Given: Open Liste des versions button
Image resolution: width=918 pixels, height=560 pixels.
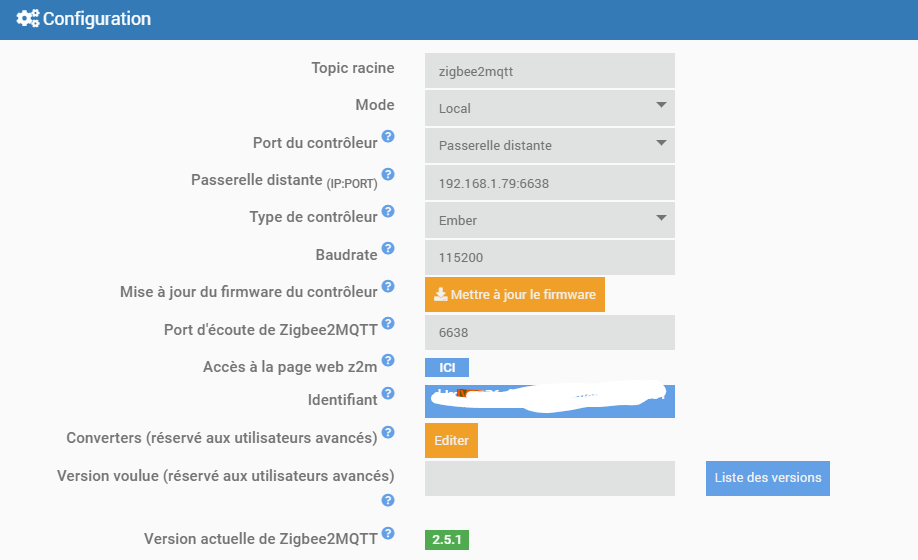Looking at the screenshot, I should pyautogui.click(x=768, y=478).
